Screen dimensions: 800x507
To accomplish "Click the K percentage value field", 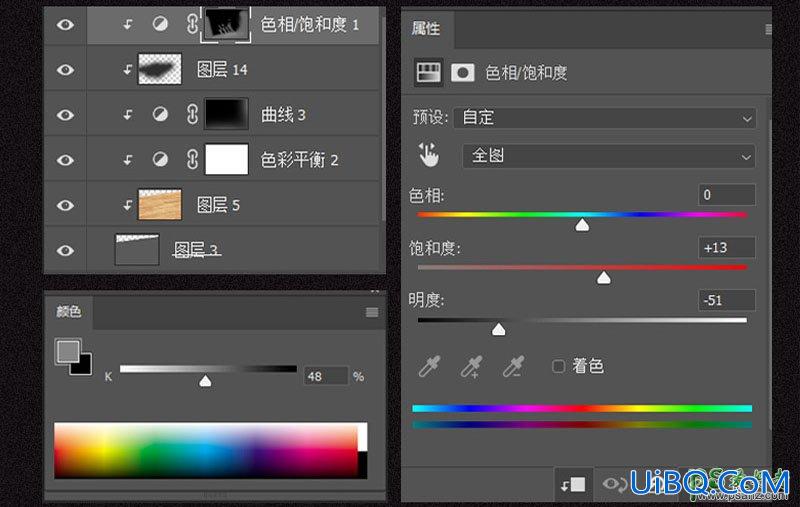I will (326, 376).
